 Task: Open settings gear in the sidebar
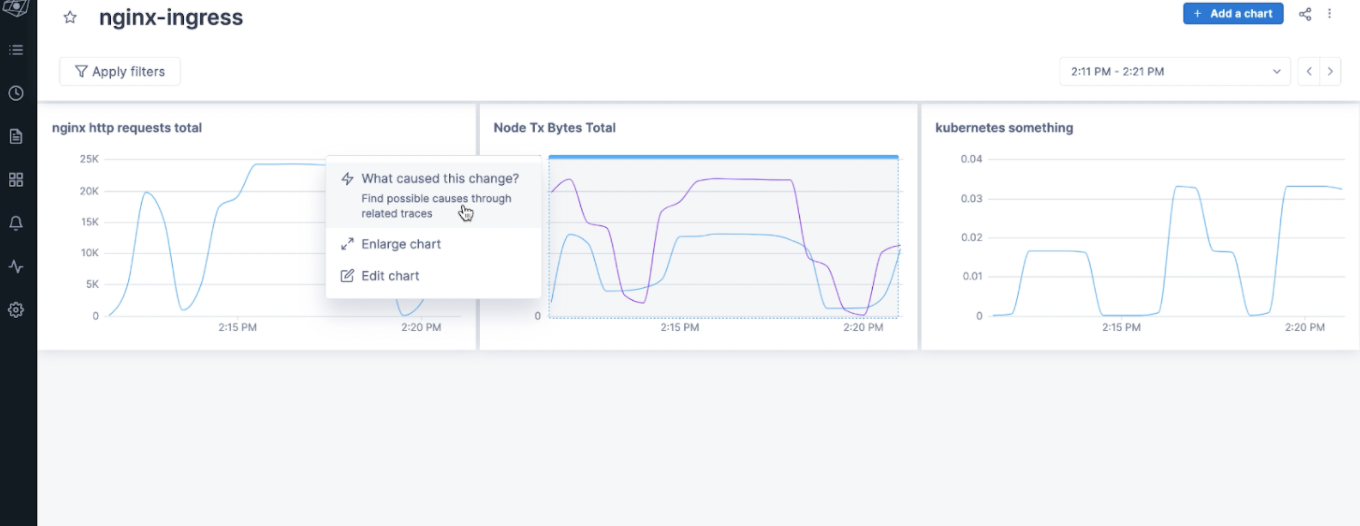coord(16,310)
